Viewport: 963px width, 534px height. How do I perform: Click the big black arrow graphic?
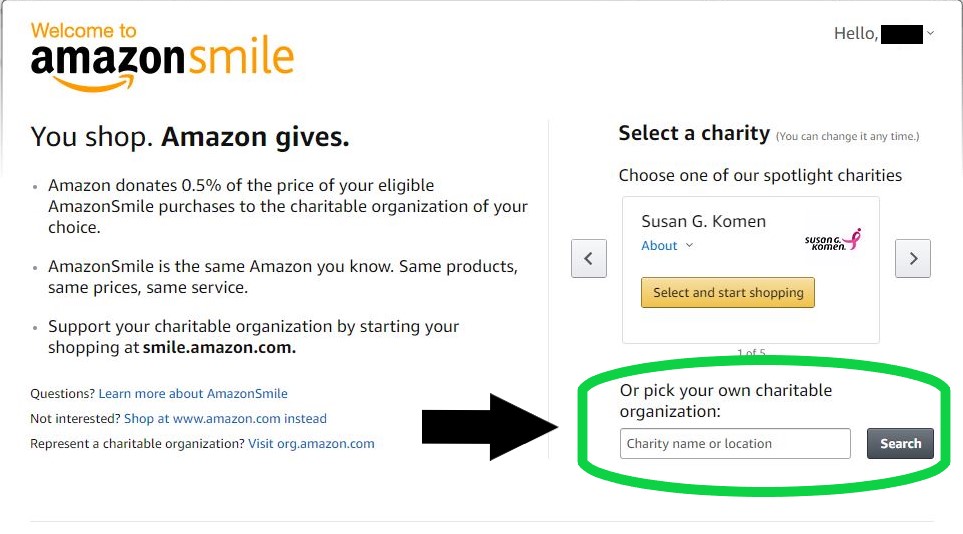click(489, 427)
